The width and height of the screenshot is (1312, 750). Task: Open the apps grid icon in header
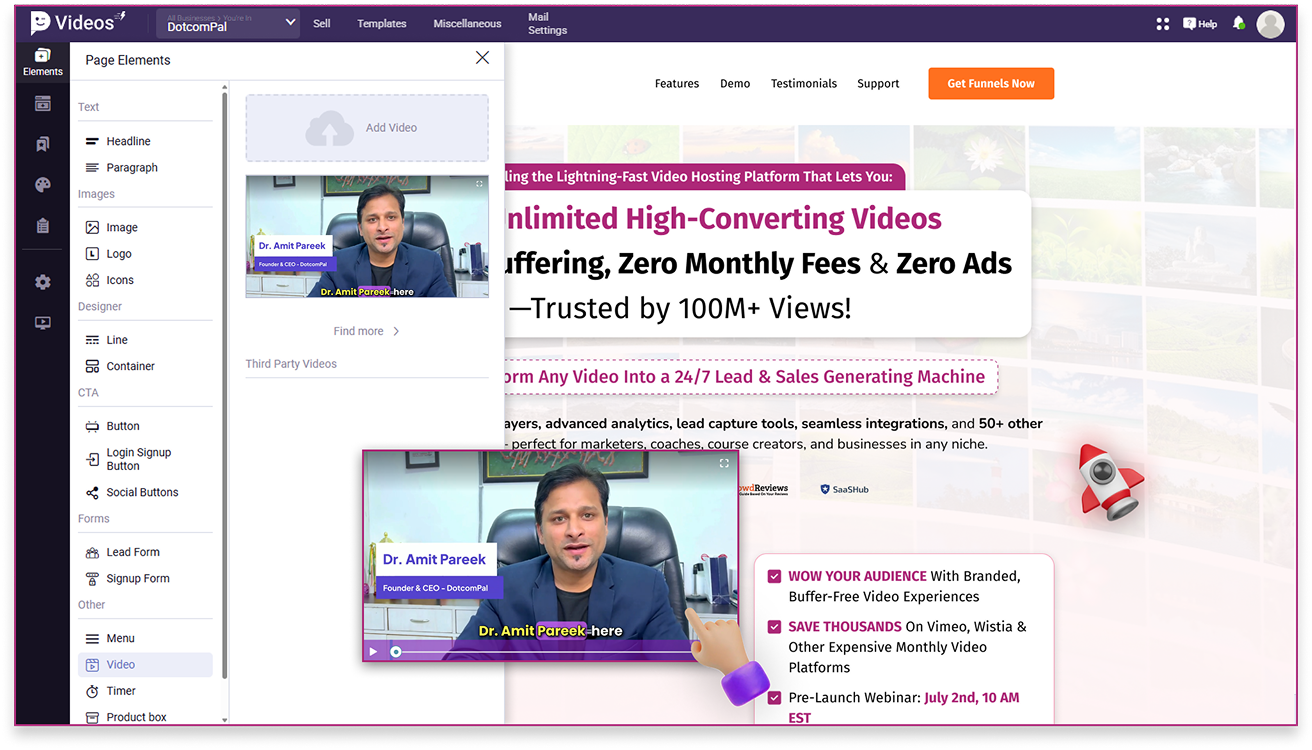pyautogui.click(x=1162, y=24)
